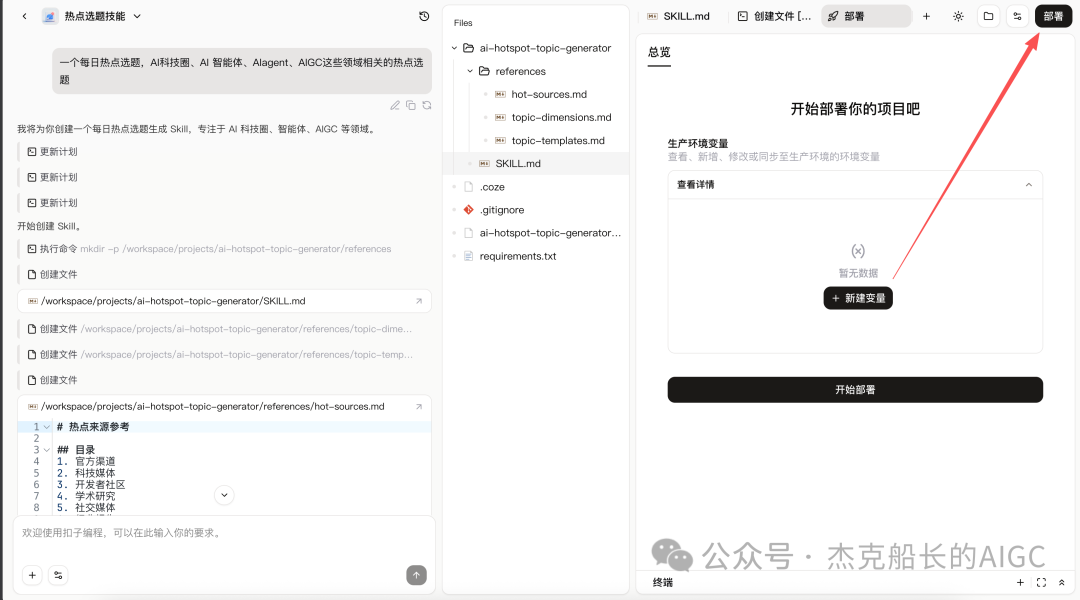This screenshot has width=1080, height=600.
Task: Open 创建文件 topic-dime... step
Action: (x=220, y=329)
